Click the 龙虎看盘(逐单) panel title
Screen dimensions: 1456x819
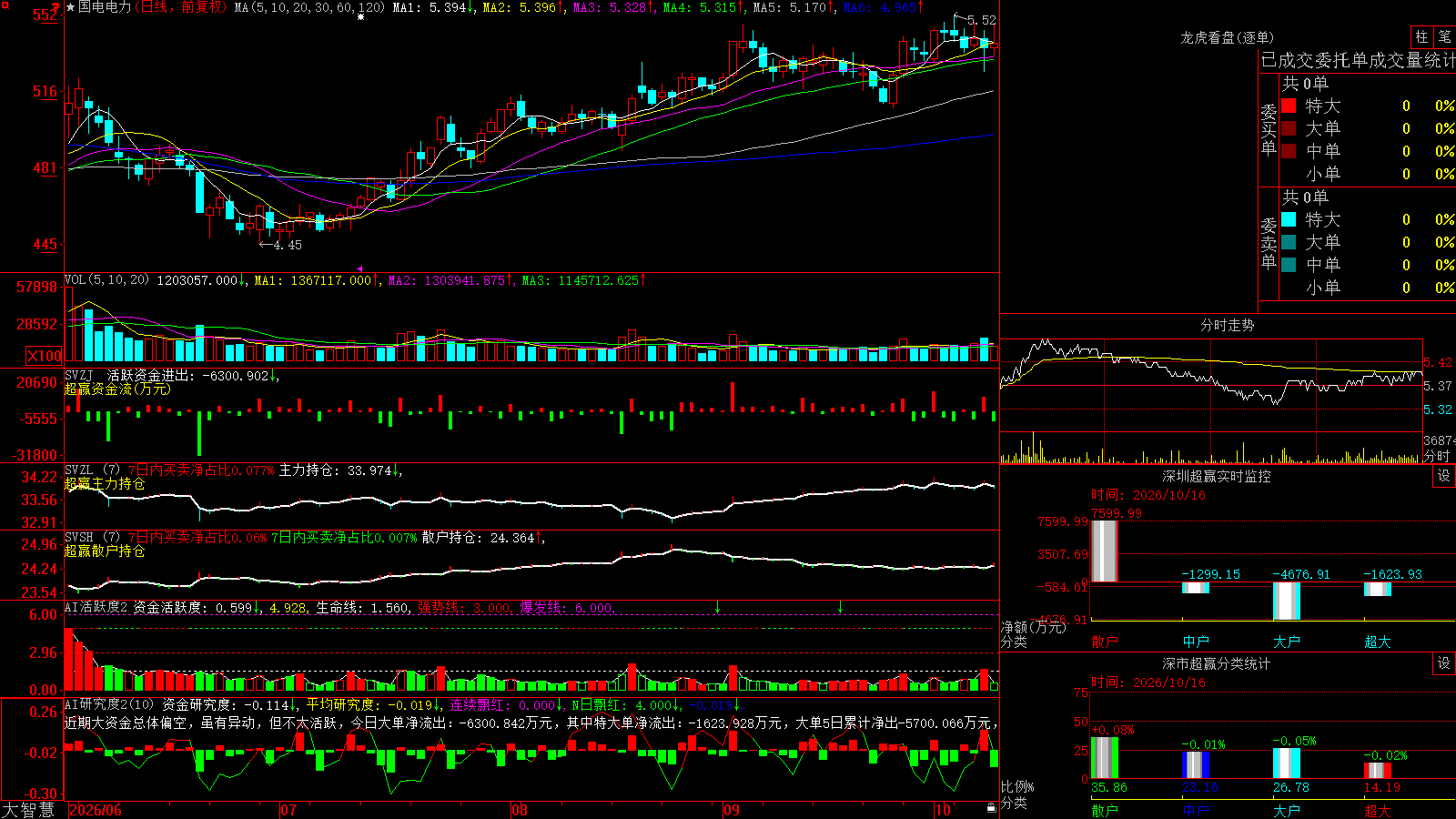coord(1227,37)
